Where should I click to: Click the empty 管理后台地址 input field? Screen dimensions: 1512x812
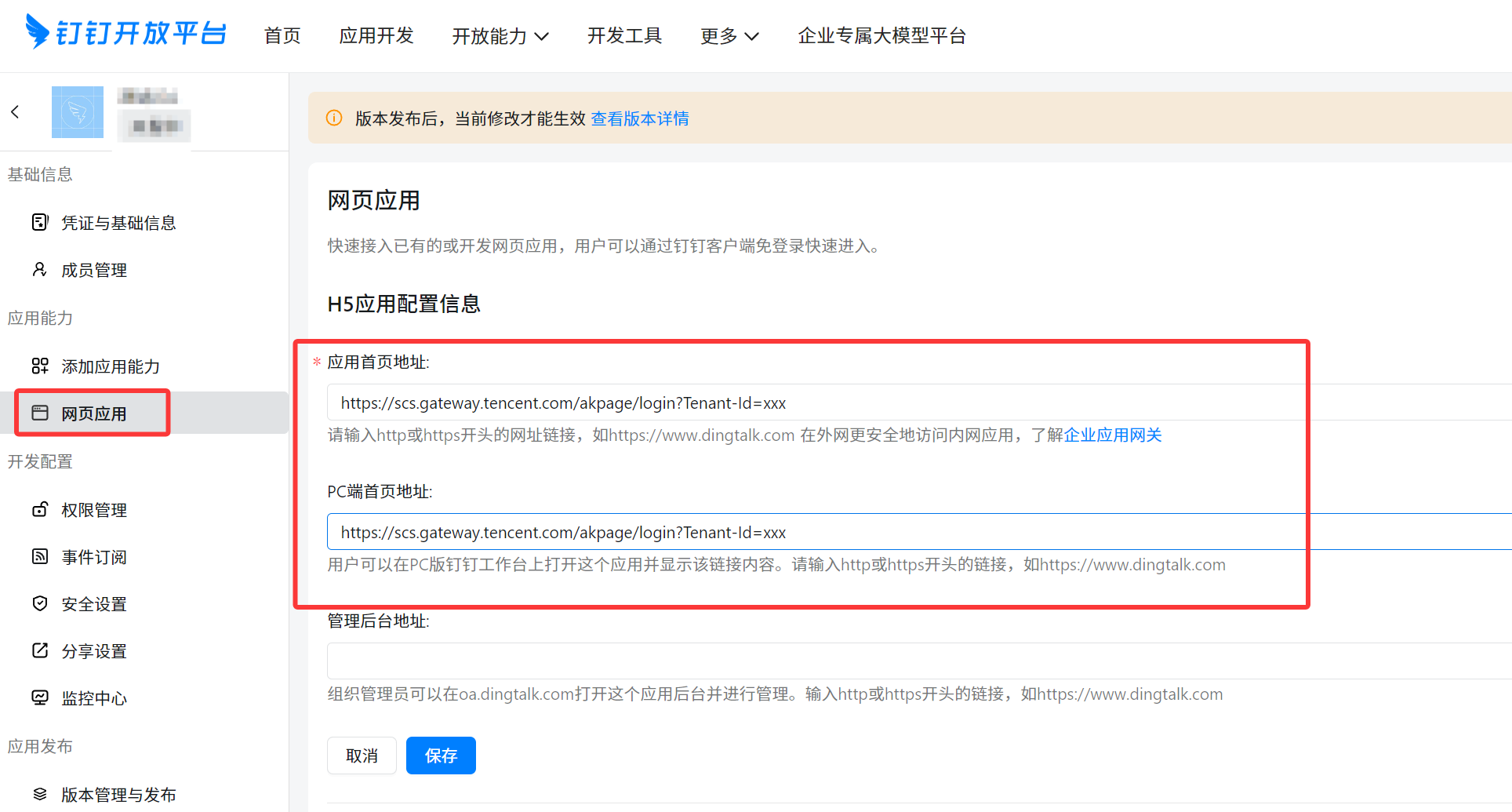tap(919, 661)
